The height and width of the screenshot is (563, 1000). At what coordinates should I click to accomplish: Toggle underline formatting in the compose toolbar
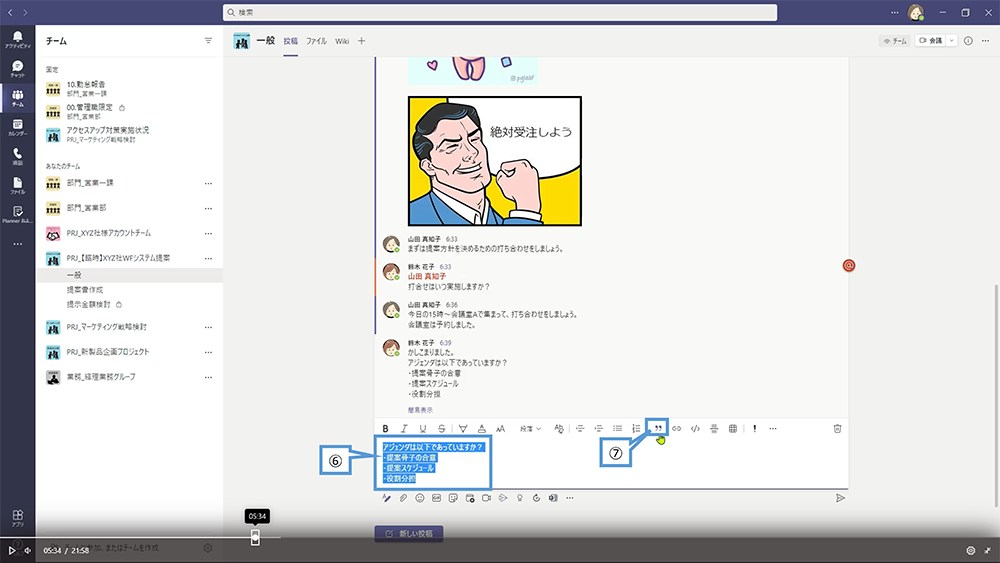pyautogui.click(x=422, y=428)
